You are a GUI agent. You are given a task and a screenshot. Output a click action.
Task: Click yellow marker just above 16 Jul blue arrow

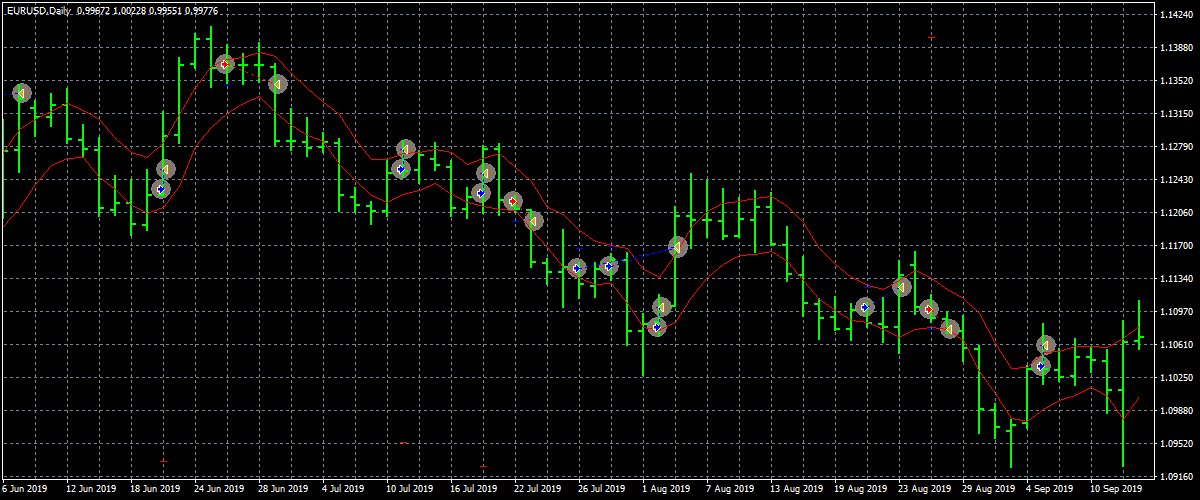point(486,173)
